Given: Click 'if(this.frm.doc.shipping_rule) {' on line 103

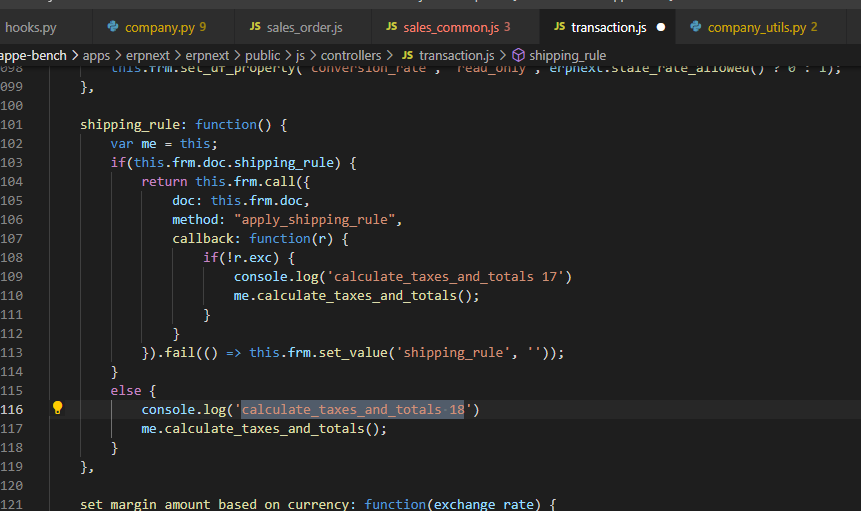Looking at the screenshot, I should click(x=233, y=162).
